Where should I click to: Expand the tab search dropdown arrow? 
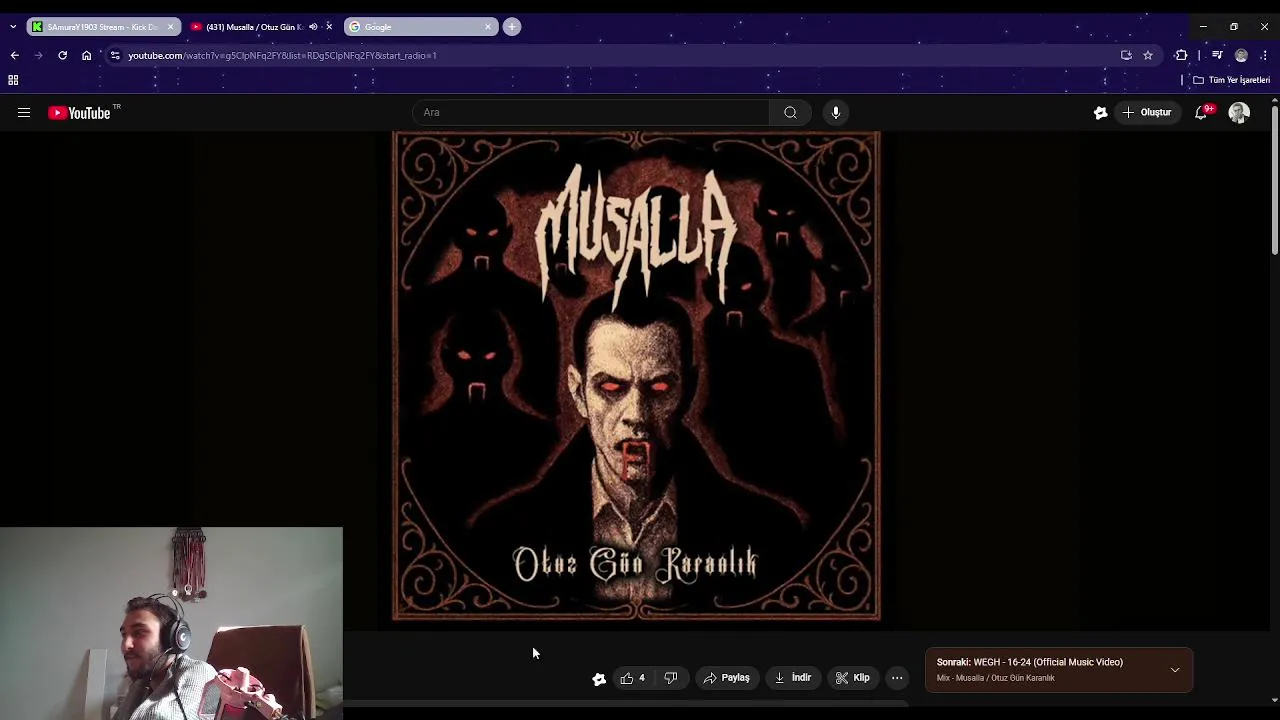click(13, 27)
